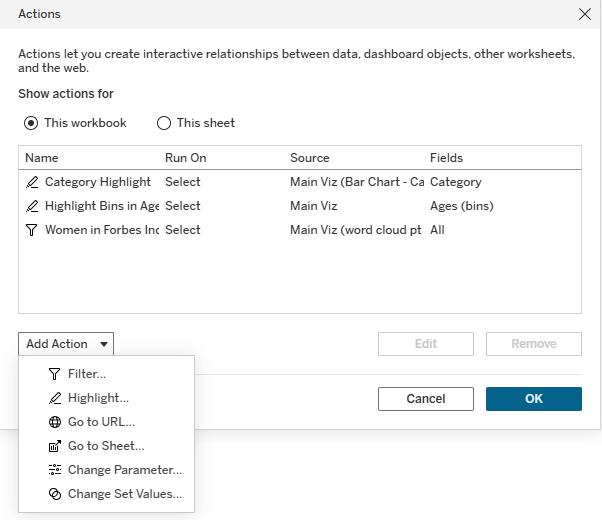Sort actions by the Name column header

(x=42, y=158)
